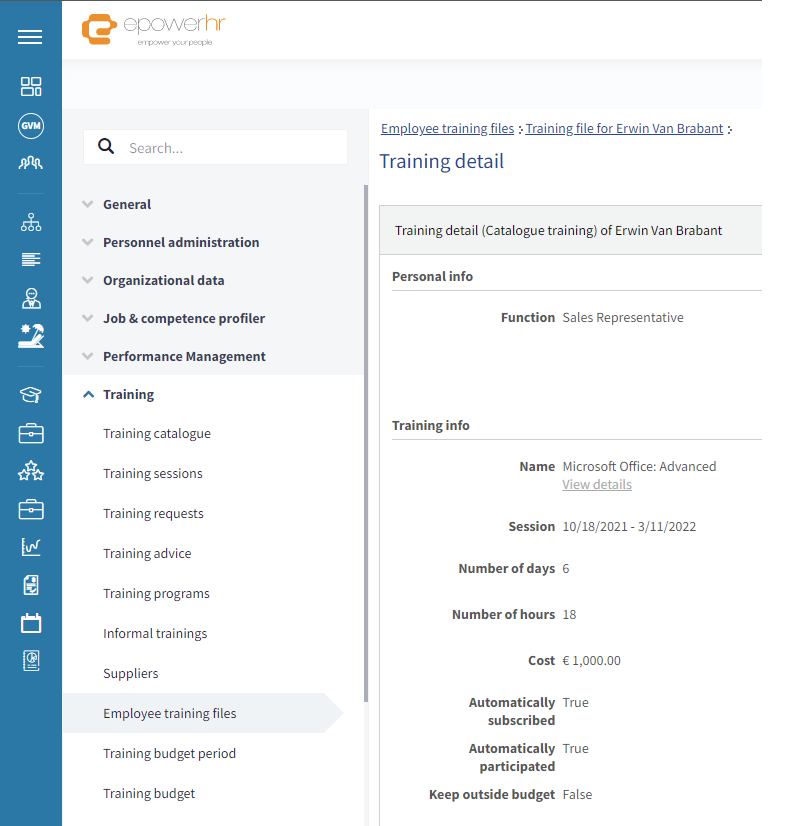This screenshot has height=826, width=797.
Task: Open the beach vacation icon in sidebar
Action: (x=31, y=336)
